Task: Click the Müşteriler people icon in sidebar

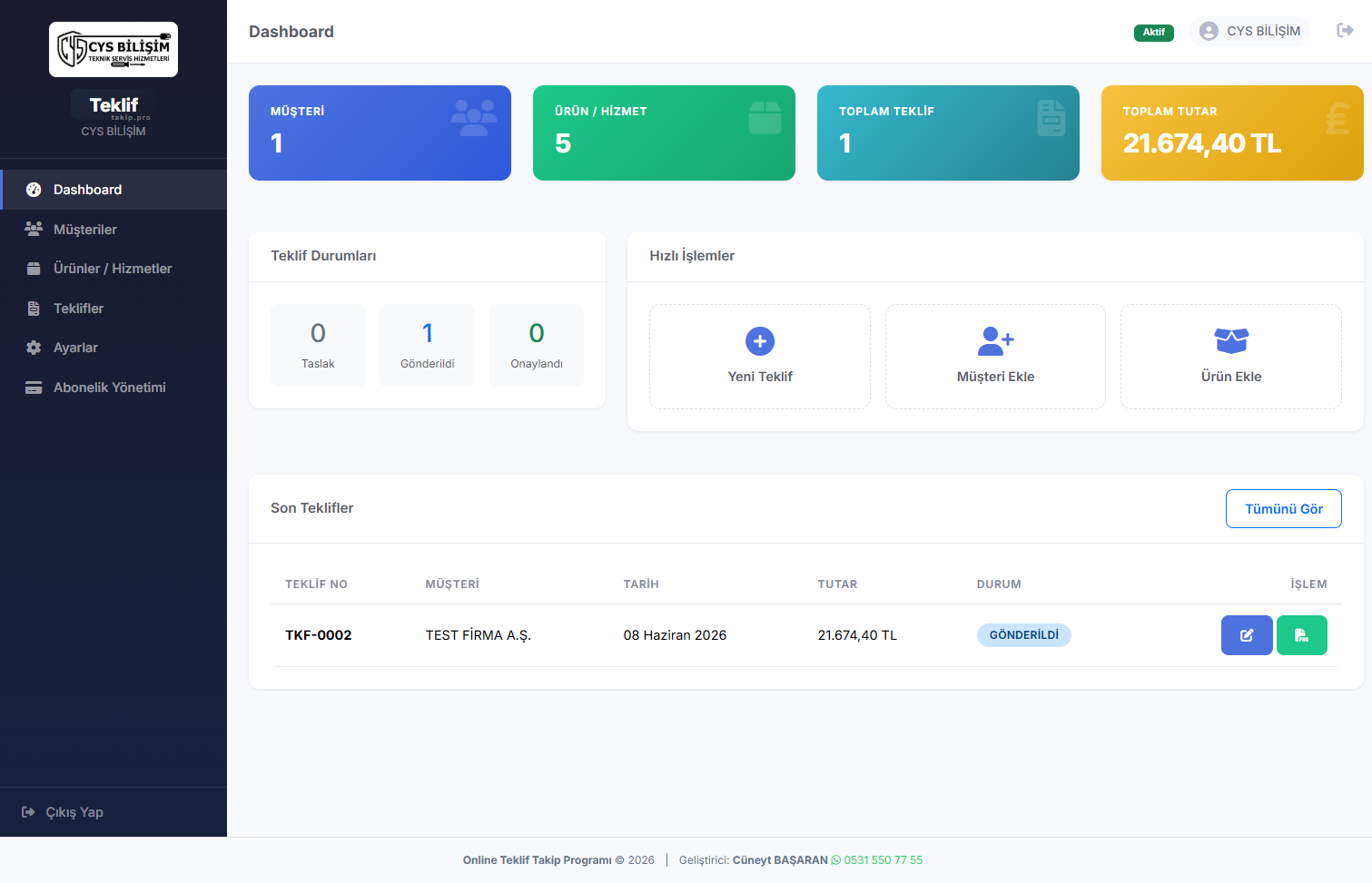Action: 34,229
